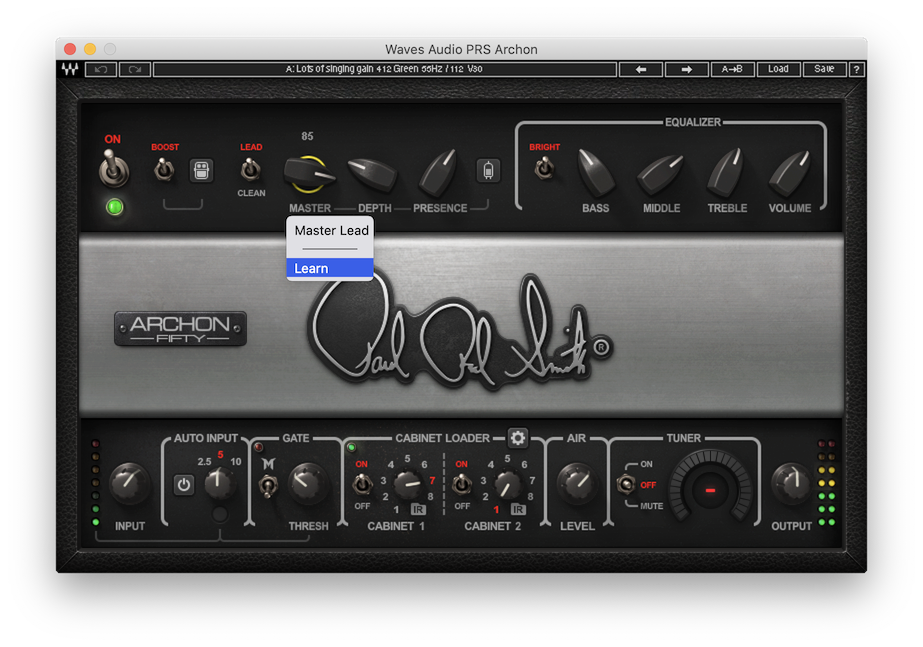Redo the last change
This screenshot has width=923, height=647.
(135, 69)
